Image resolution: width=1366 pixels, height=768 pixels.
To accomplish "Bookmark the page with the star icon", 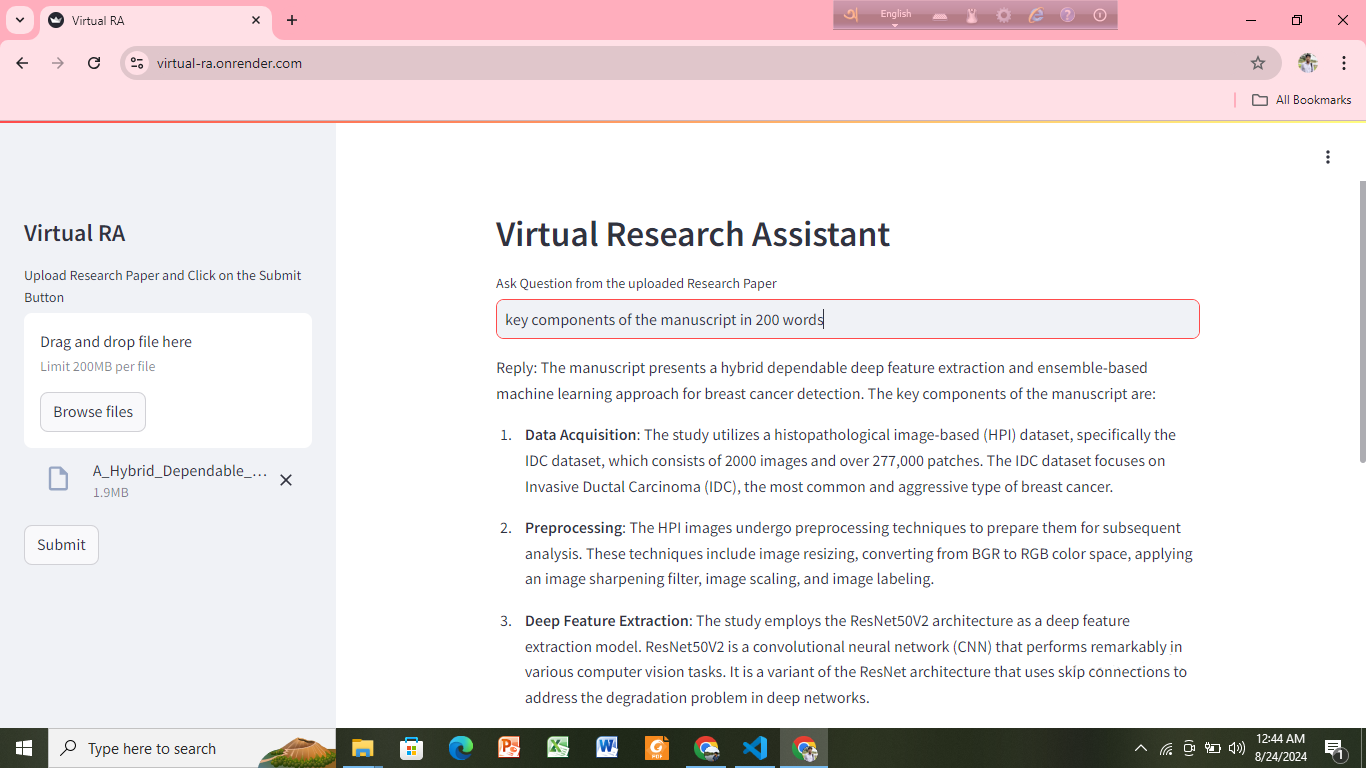I will tap(1258, 62).
